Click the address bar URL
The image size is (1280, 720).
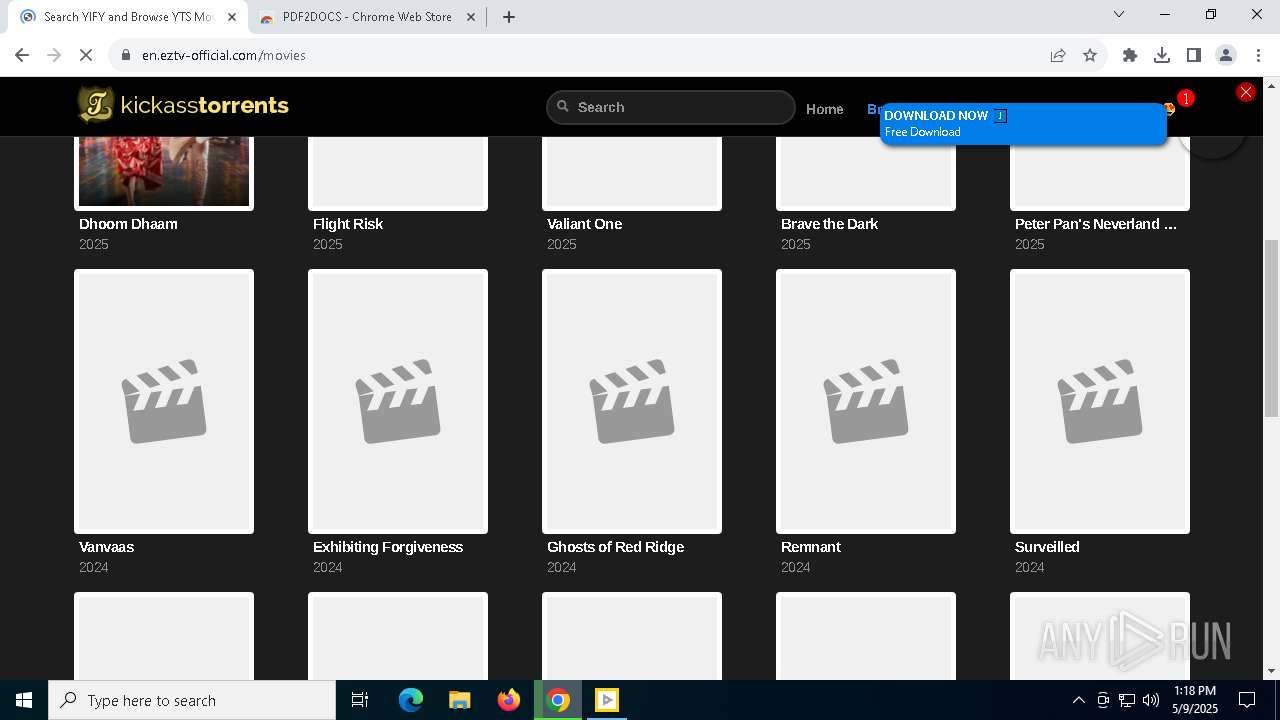[224, 55]
